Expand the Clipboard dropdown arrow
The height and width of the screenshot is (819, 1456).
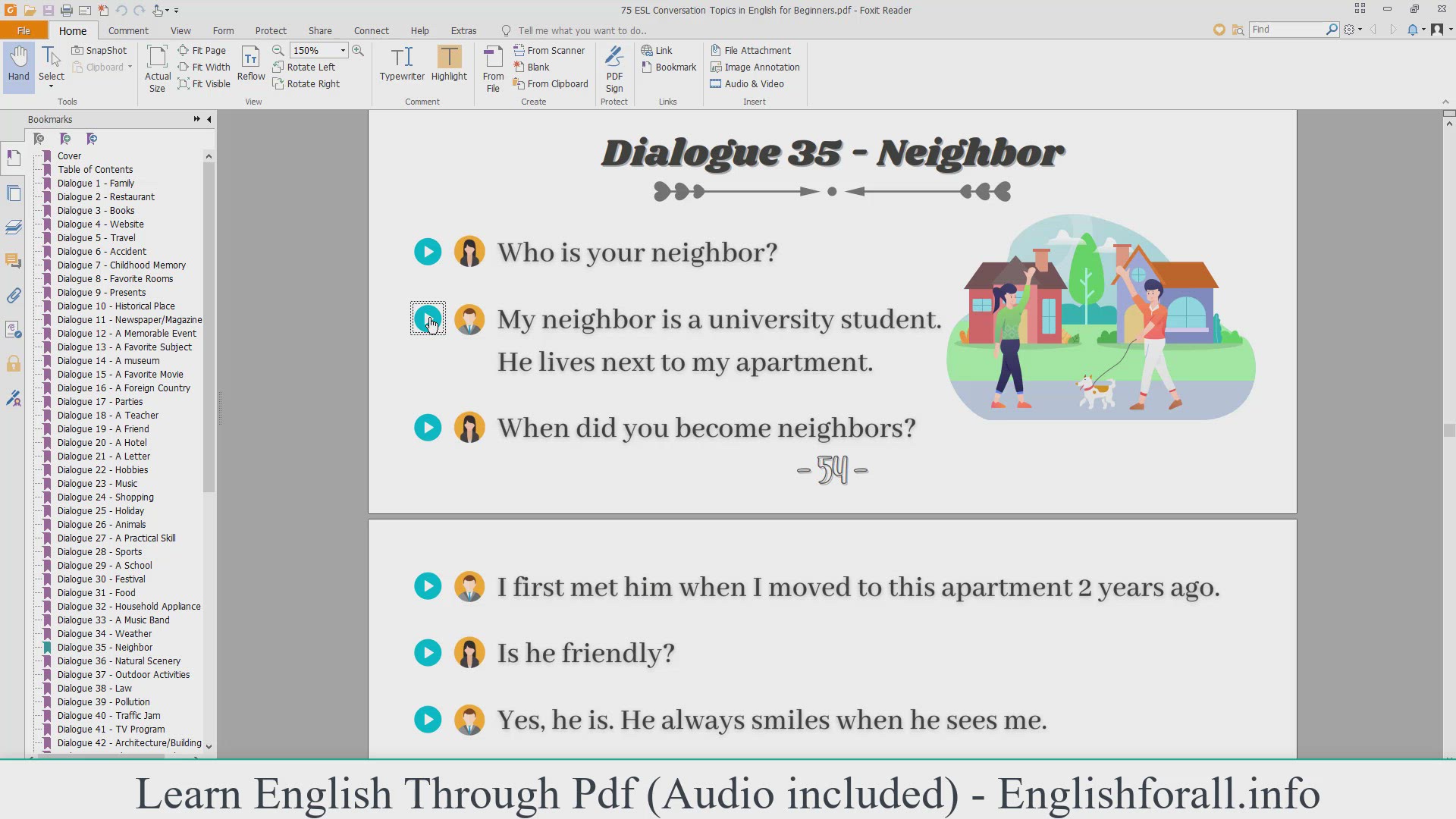pos(130,67)
